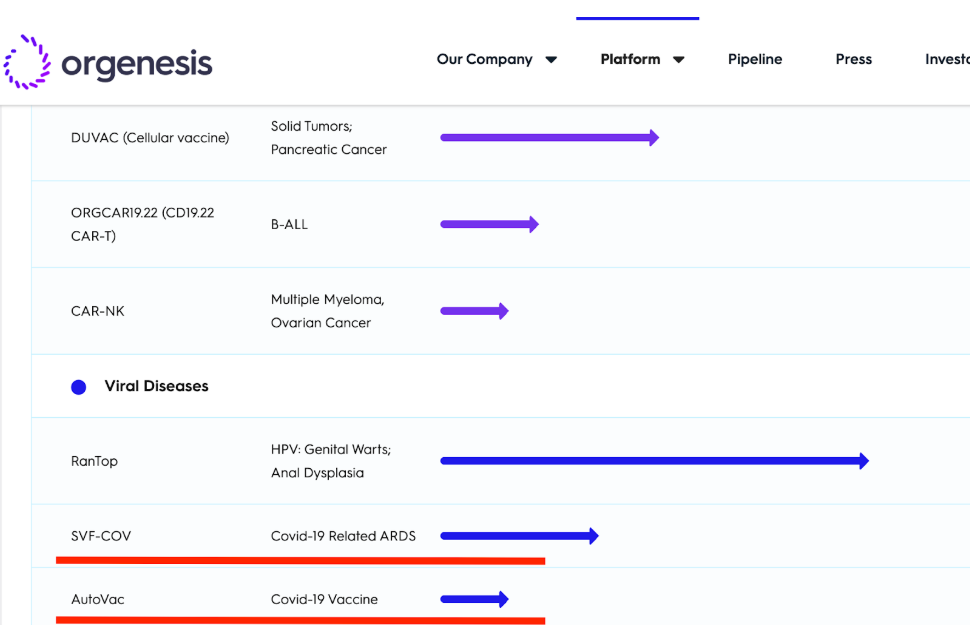
Task: Click the DUVAC purple progress arrow
Action: click(x=550, y=137)
